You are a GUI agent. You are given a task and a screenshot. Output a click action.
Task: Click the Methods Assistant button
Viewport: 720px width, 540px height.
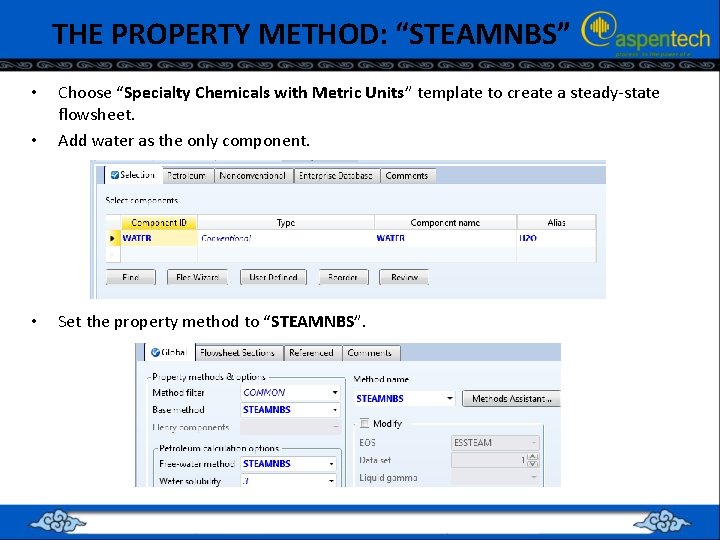[x=511, y=399]
